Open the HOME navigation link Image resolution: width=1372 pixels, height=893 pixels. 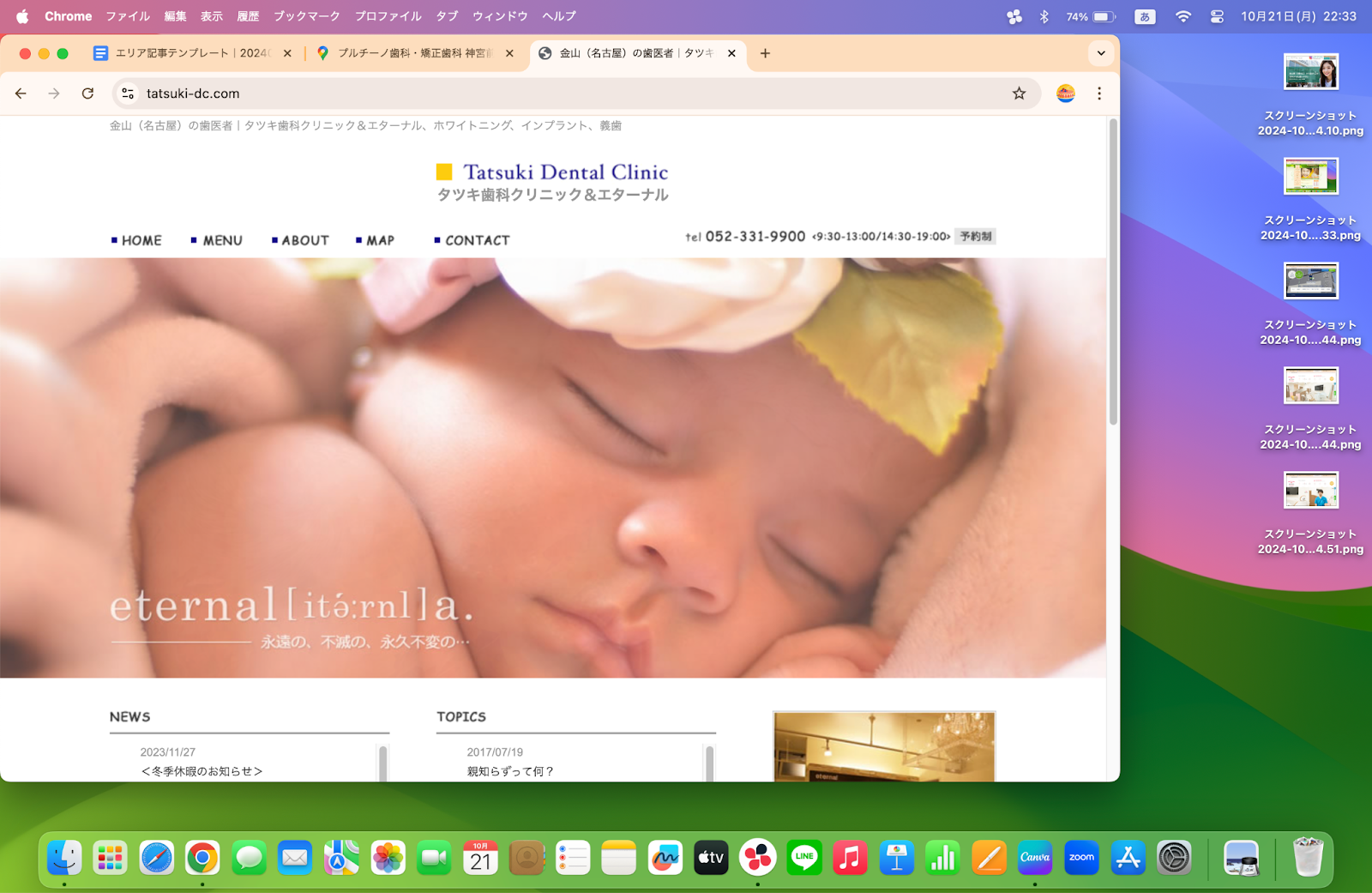pos(137,240)
